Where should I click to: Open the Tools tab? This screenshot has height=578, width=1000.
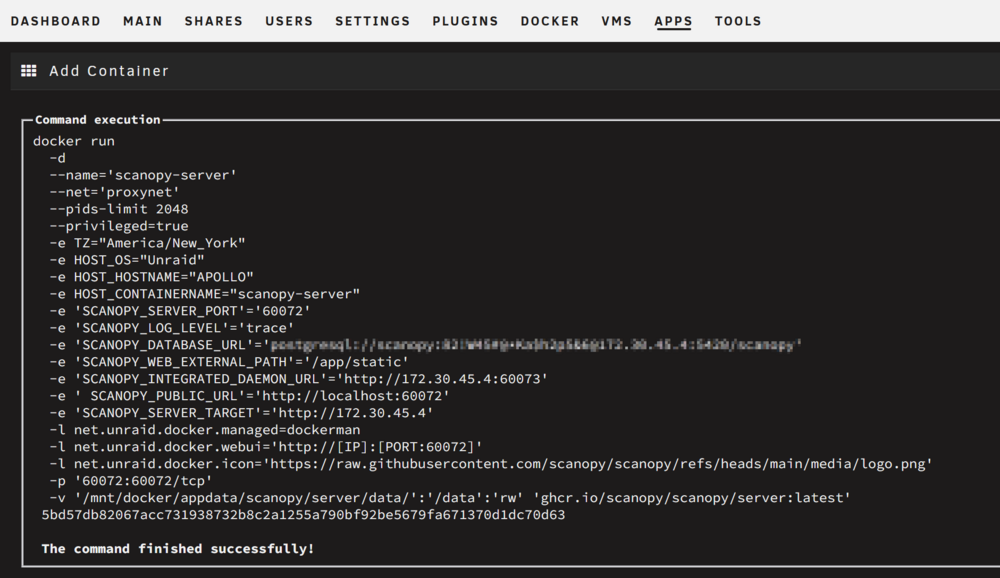(738, 21)
